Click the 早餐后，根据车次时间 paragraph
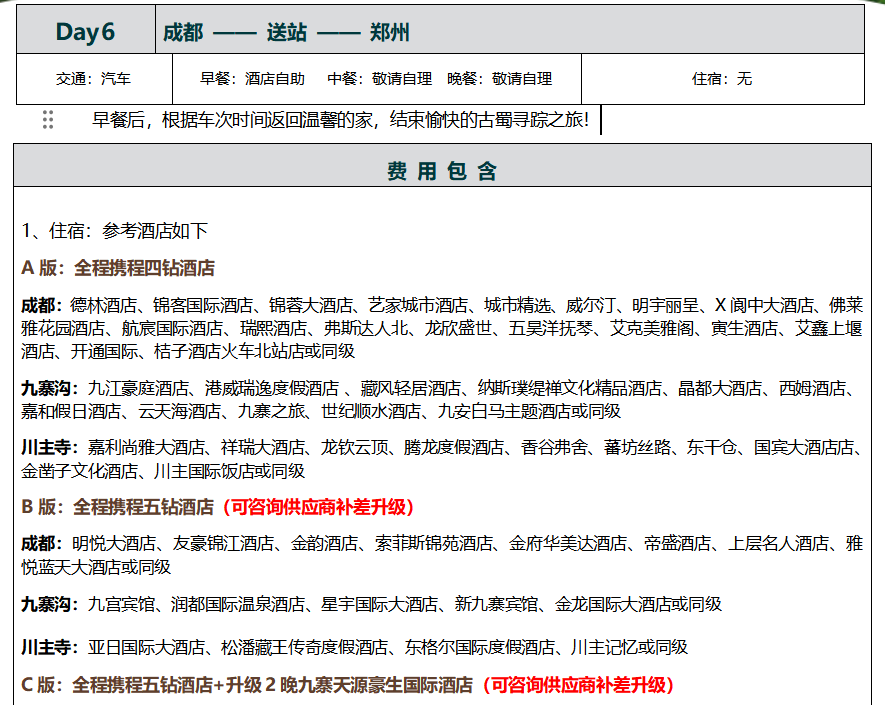Image resolution: width=885 pixels, height=705 pixels. [340, 120]
